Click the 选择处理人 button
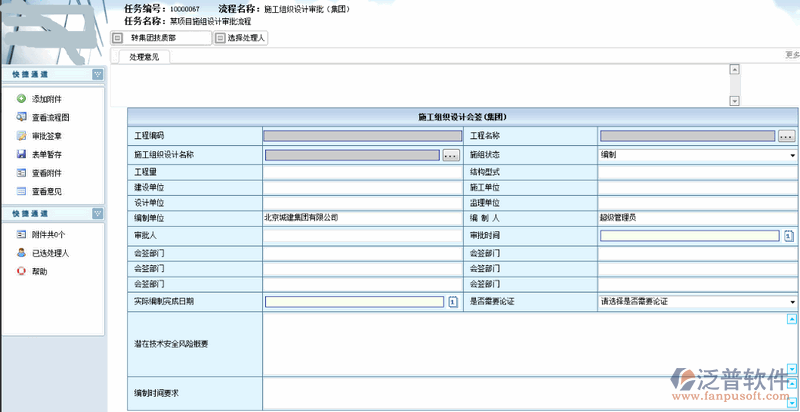Screen dimensions: 800x412 click(x=240, y=38)
